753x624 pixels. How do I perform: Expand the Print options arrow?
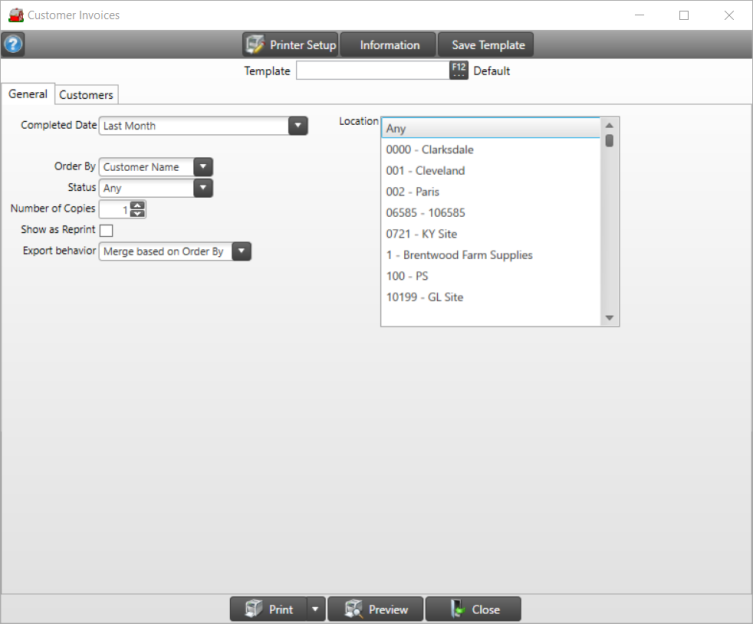[316, 609]
